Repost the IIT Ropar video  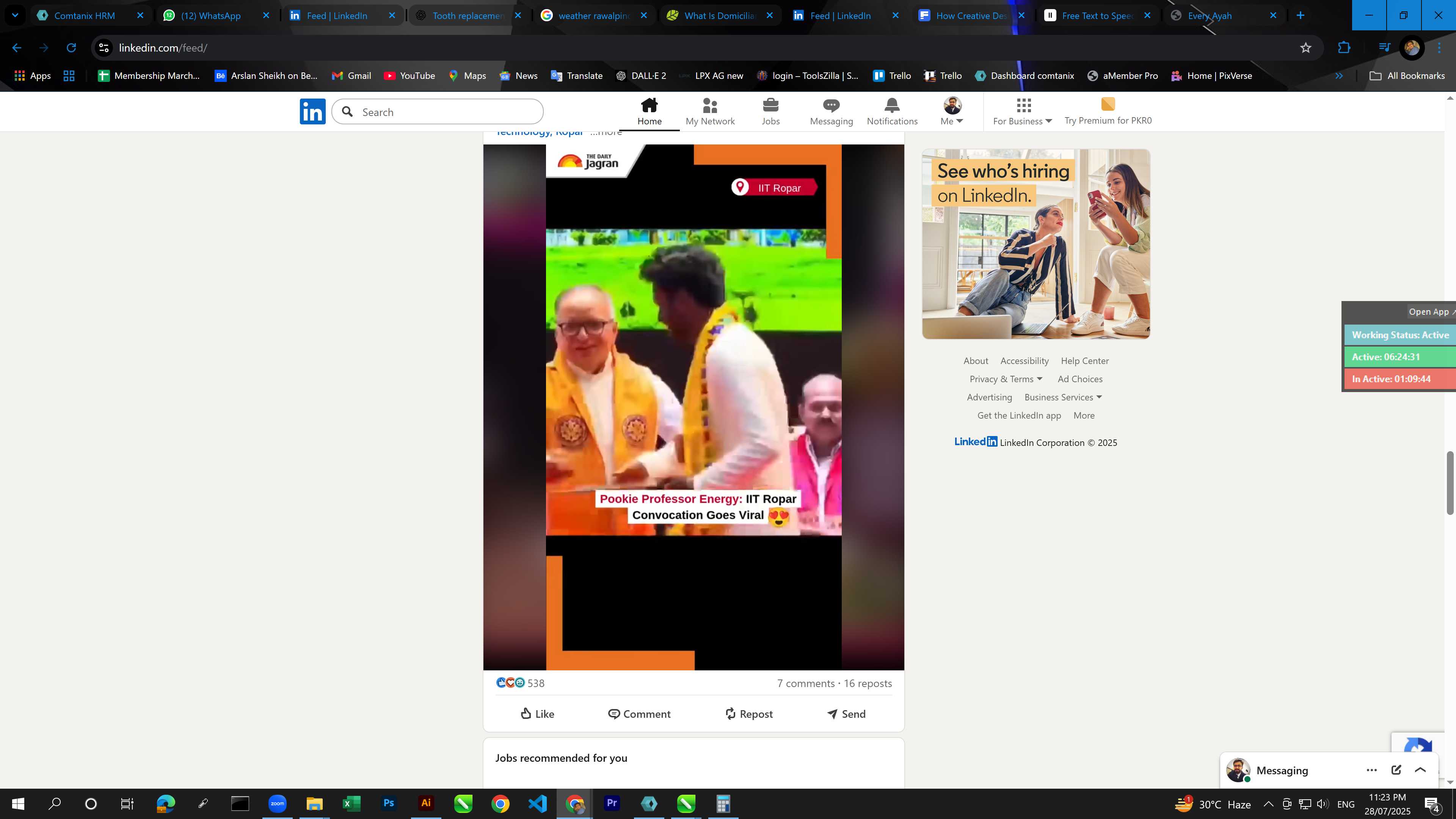[x=749, y=714]
